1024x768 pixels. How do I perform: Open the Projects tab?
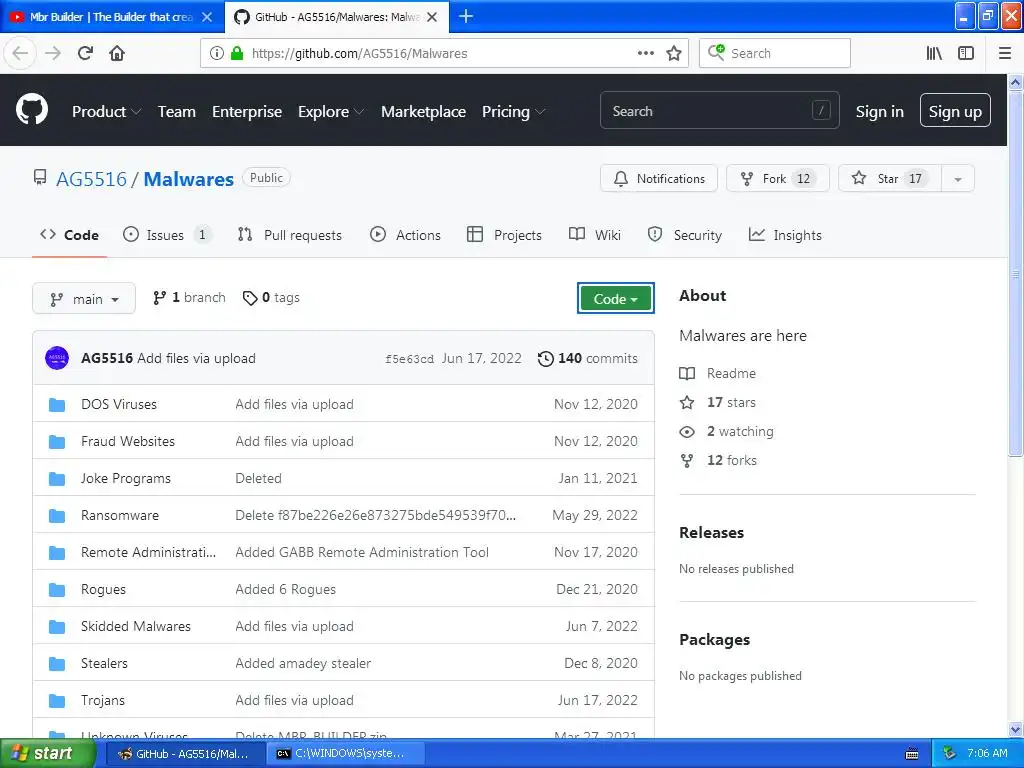[x=504, y=235]
